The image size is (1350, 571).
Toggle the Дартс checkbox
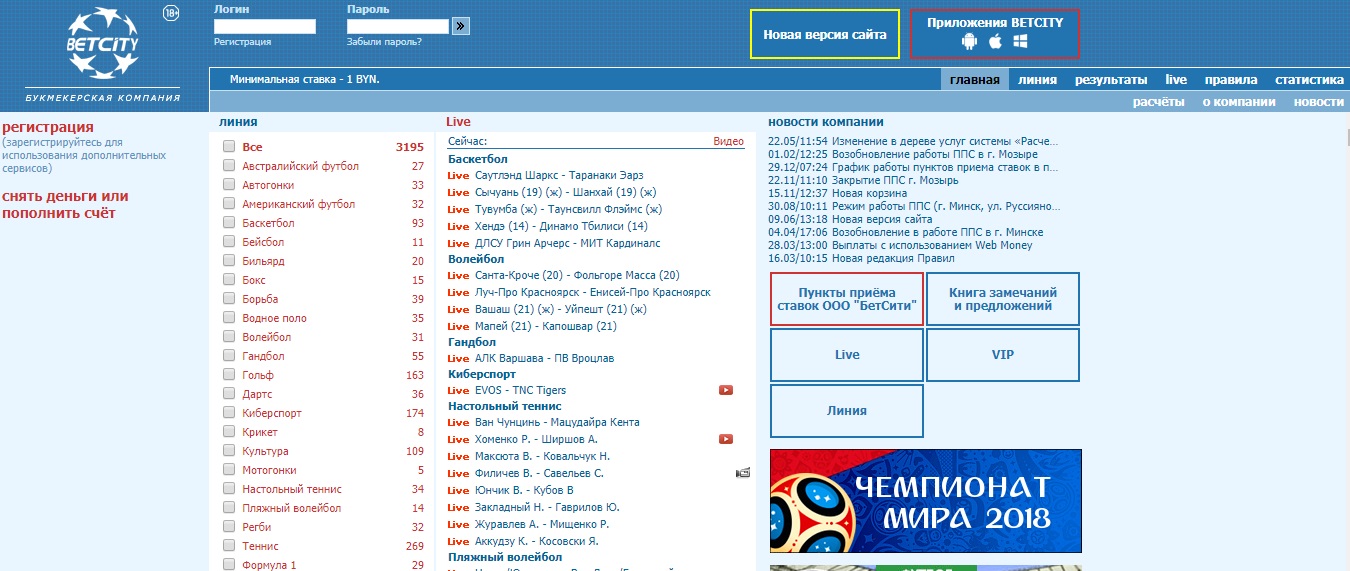(229, 393)
